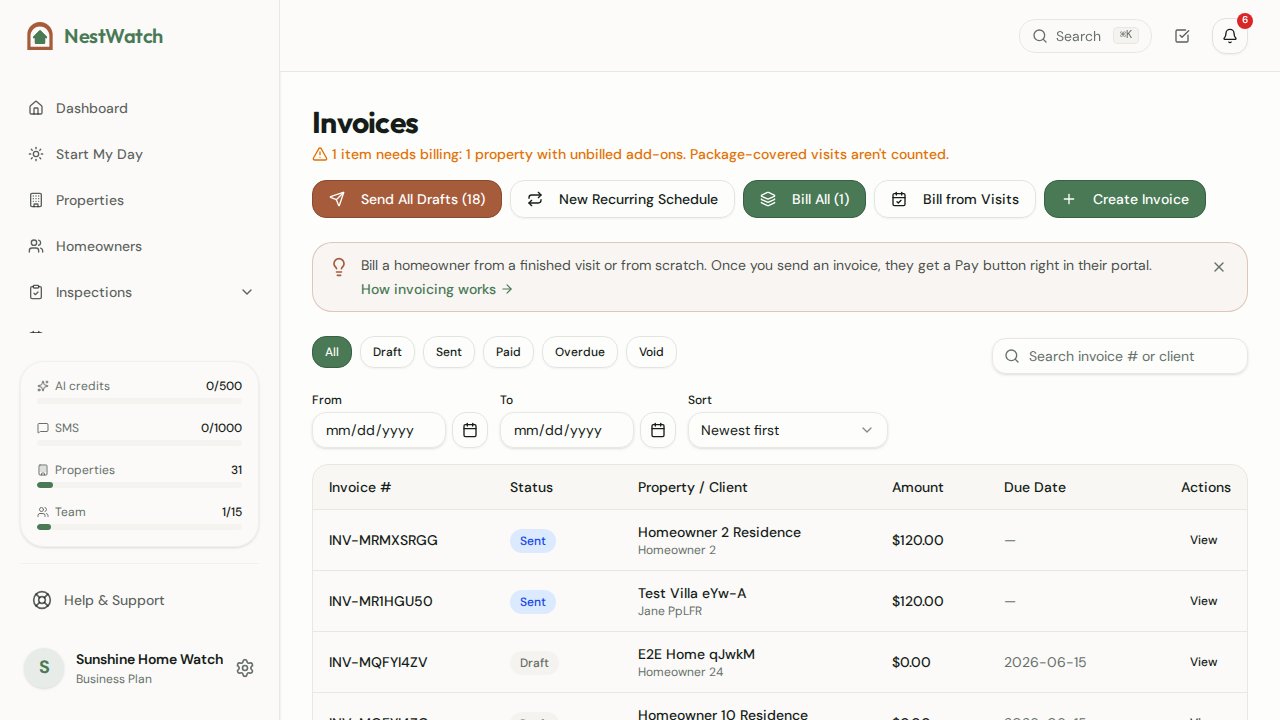The width and height of the screenshot is (1280, 720).
Task: Click the Bill All (1) button
Action: click(x=804, y=199)
